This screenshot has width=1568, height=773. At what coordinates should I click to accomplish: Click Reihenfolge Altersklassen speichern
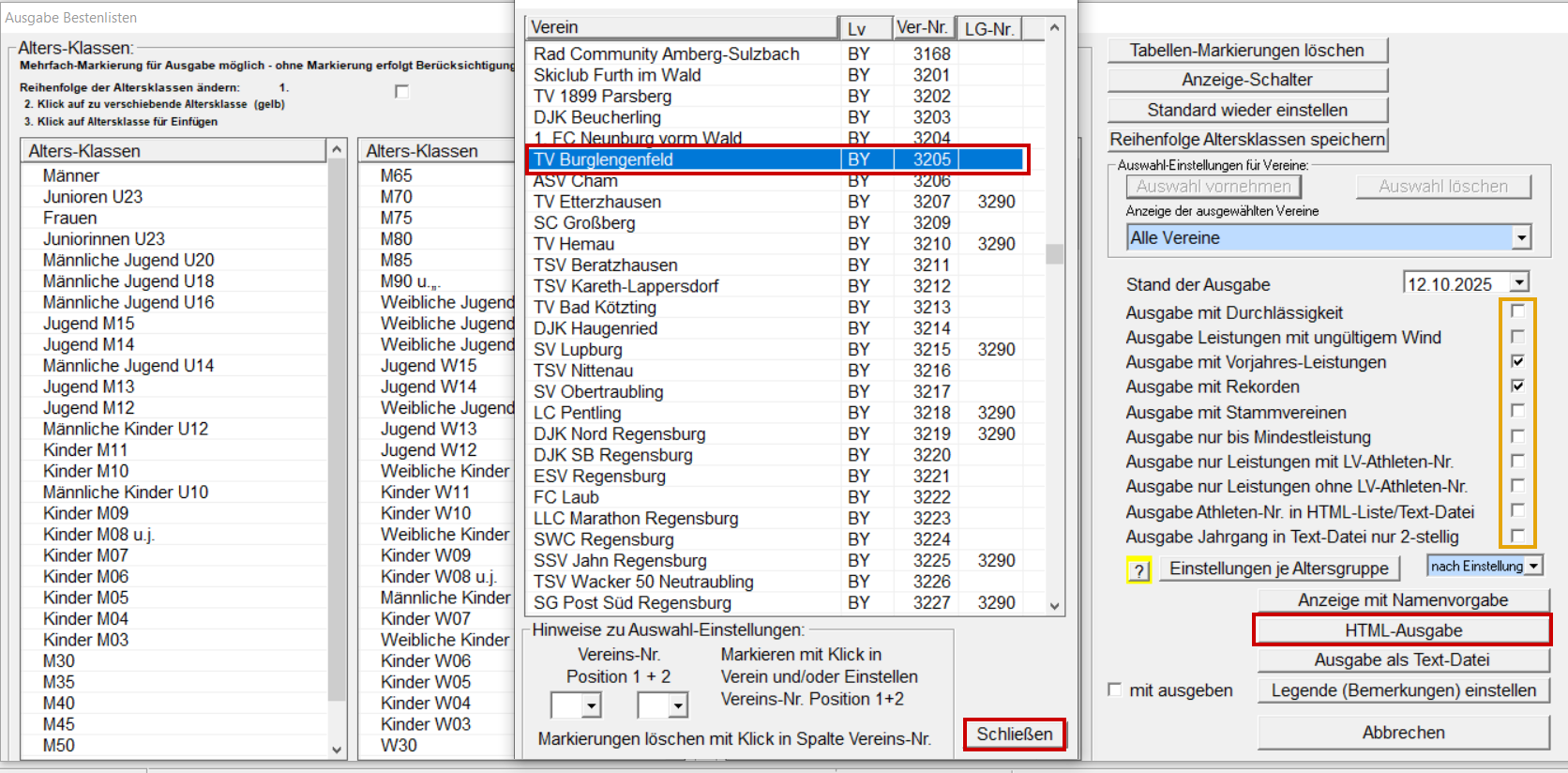click(1246, 140)
